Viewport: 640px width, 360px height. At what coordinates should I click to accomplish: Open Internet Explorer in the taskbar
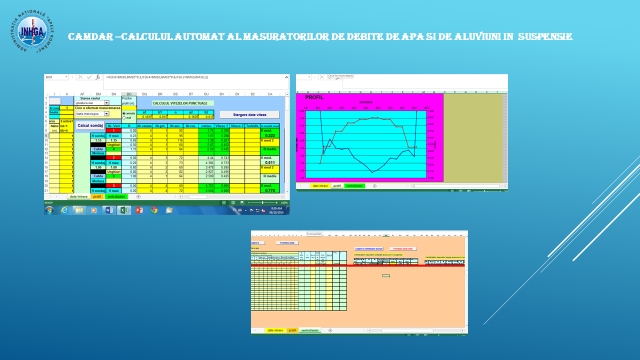point(64,210)
